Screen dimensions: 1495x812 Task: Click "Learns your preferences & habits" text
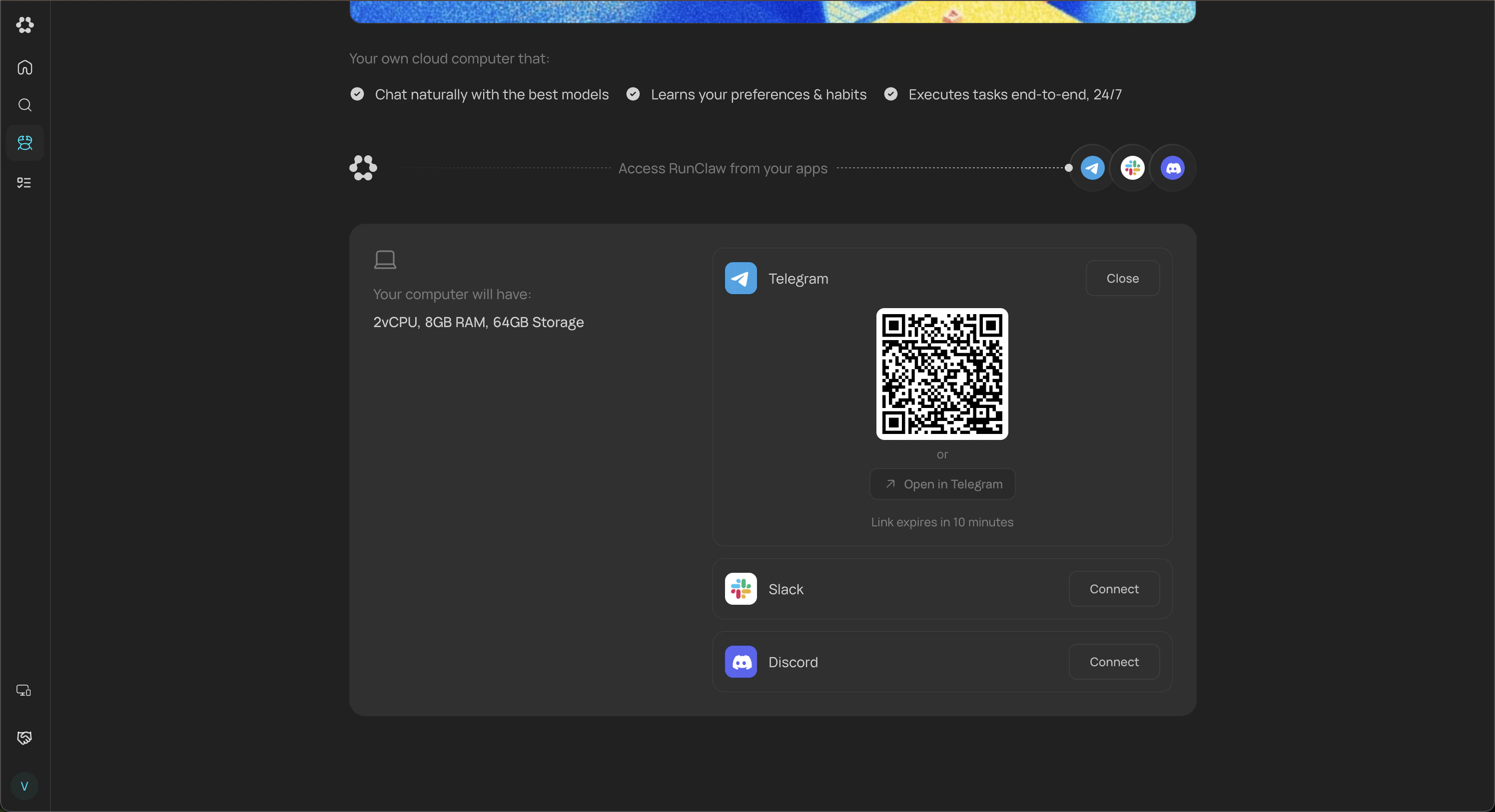(x=758, y=94)
